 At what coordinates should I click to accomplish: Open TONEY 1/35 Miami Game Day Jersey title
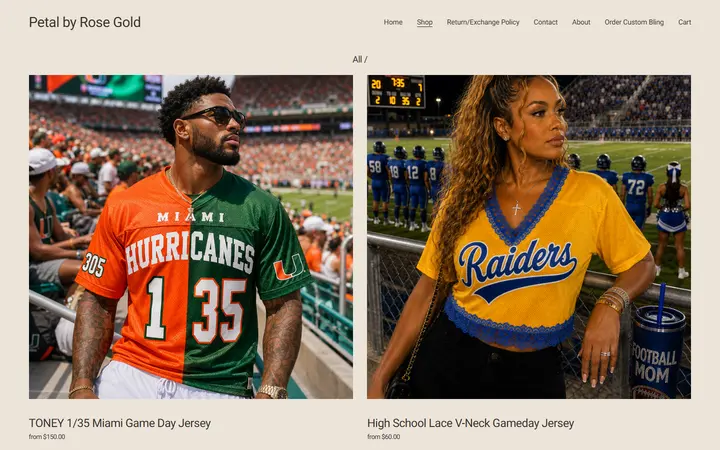click(x=120, y=423)
